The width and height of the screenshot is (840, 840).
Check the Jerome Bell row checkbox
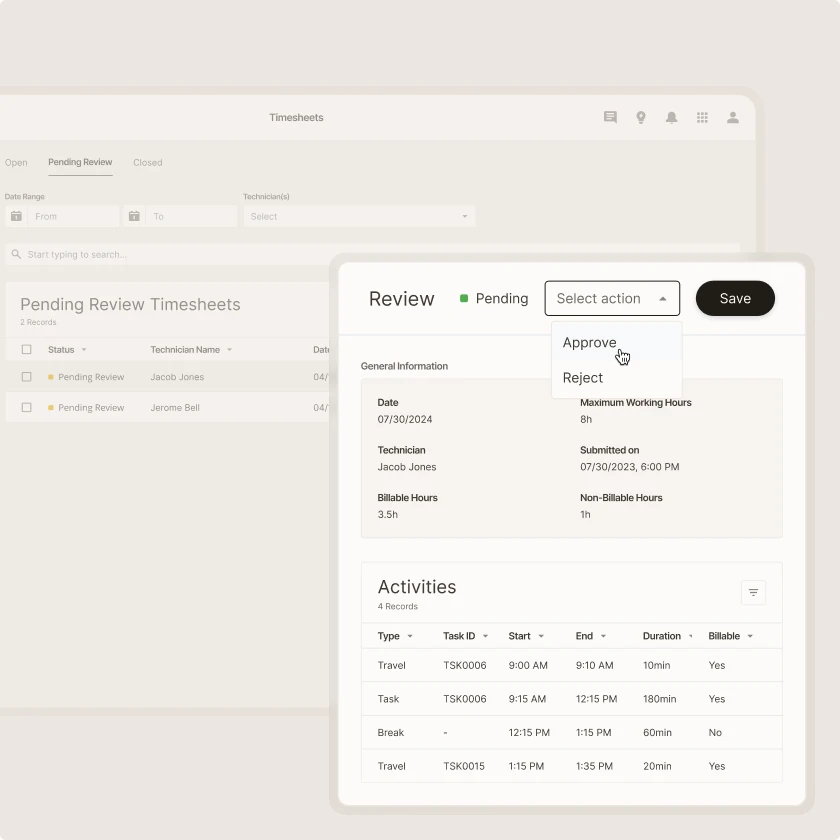point(26,407)
